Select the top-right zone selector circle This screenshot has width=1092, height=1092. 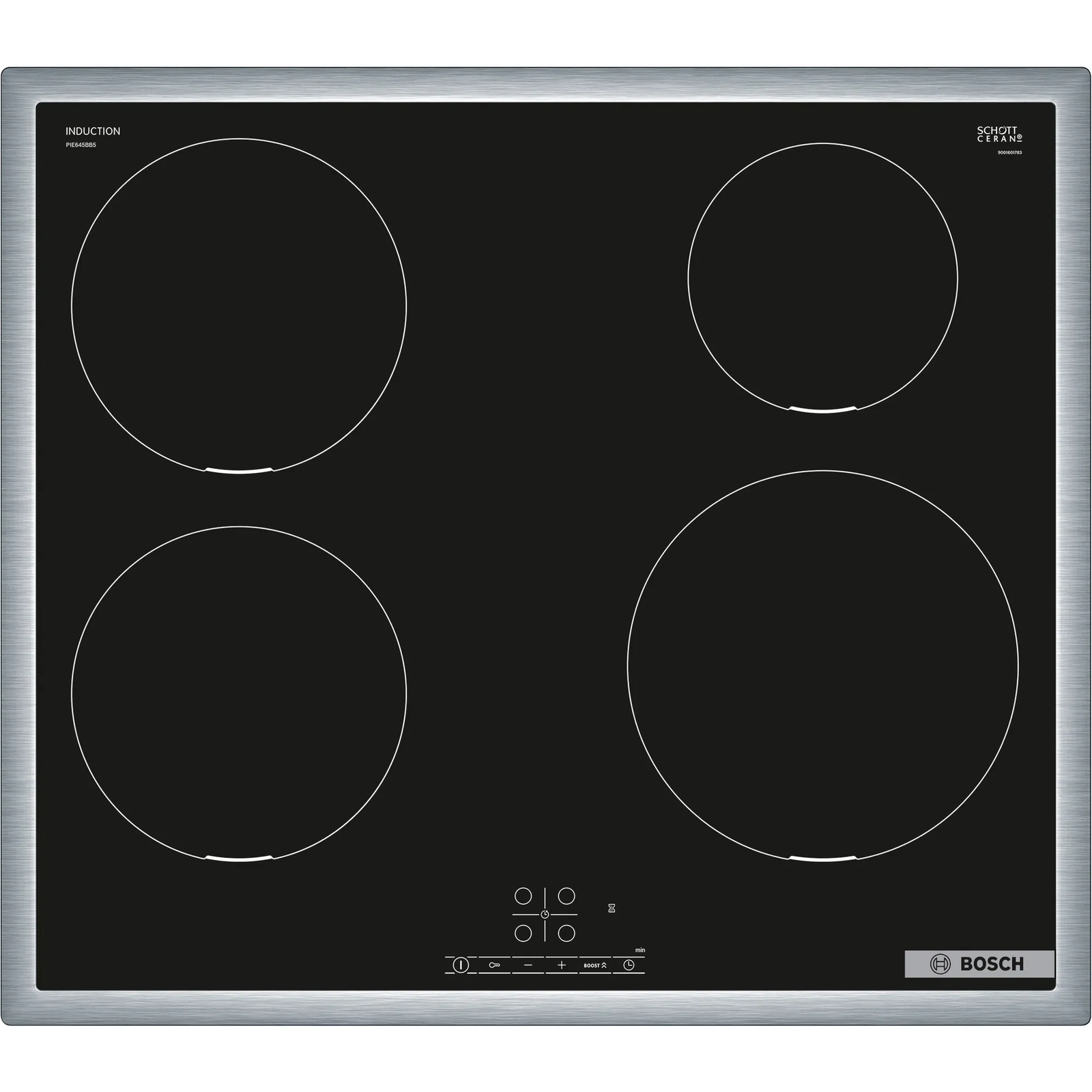click(x=566, y=895)
